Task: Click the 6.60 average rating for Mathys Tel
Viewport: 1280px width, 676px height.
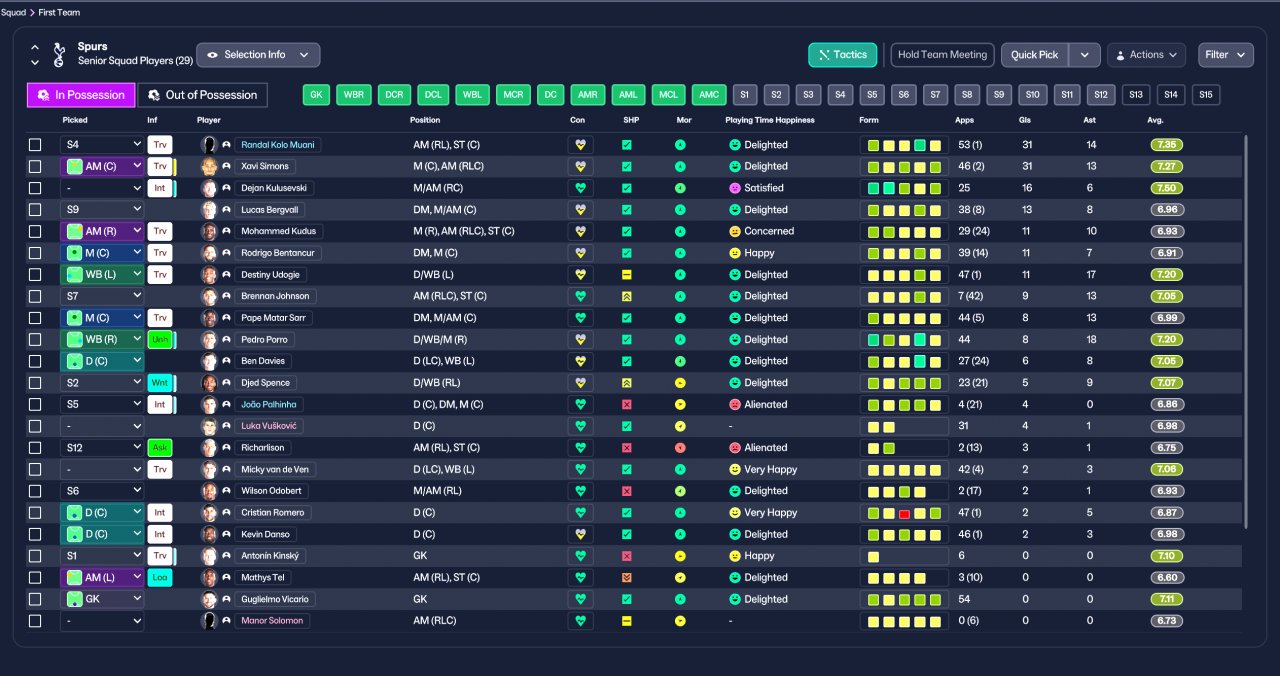Action: pos(1166,578)
